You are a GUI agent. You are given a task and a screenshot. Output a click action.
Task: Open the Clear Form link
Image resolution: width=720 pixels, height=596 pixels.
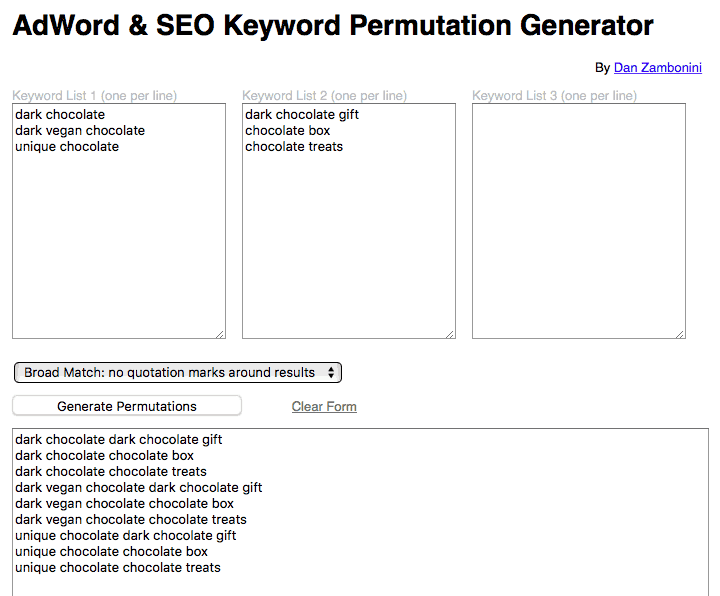coord(324,406)
